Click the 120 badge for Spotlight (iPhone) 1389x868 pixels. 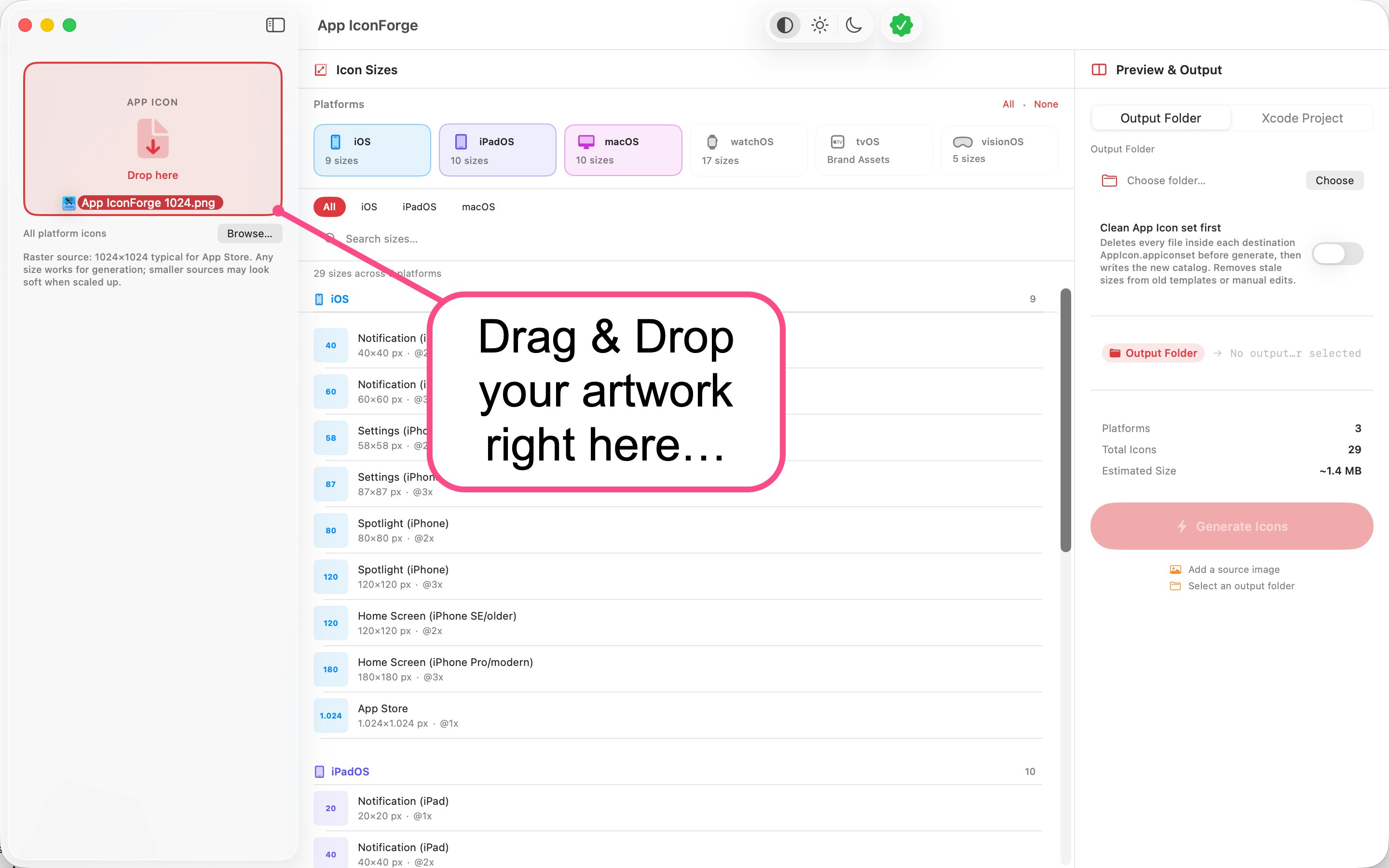[330, 577]
